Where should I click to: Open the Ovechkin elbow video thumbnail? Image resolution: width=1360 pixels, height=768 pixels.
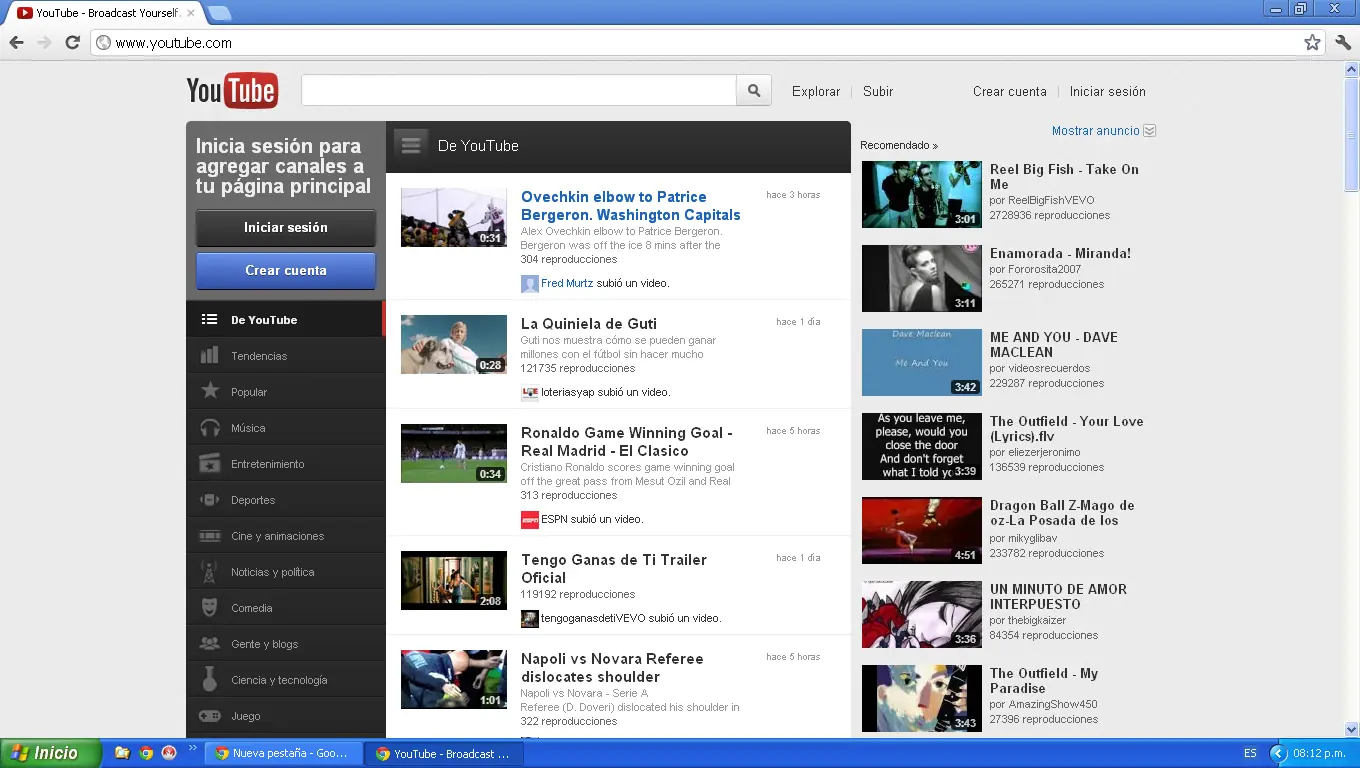point(454,217)
